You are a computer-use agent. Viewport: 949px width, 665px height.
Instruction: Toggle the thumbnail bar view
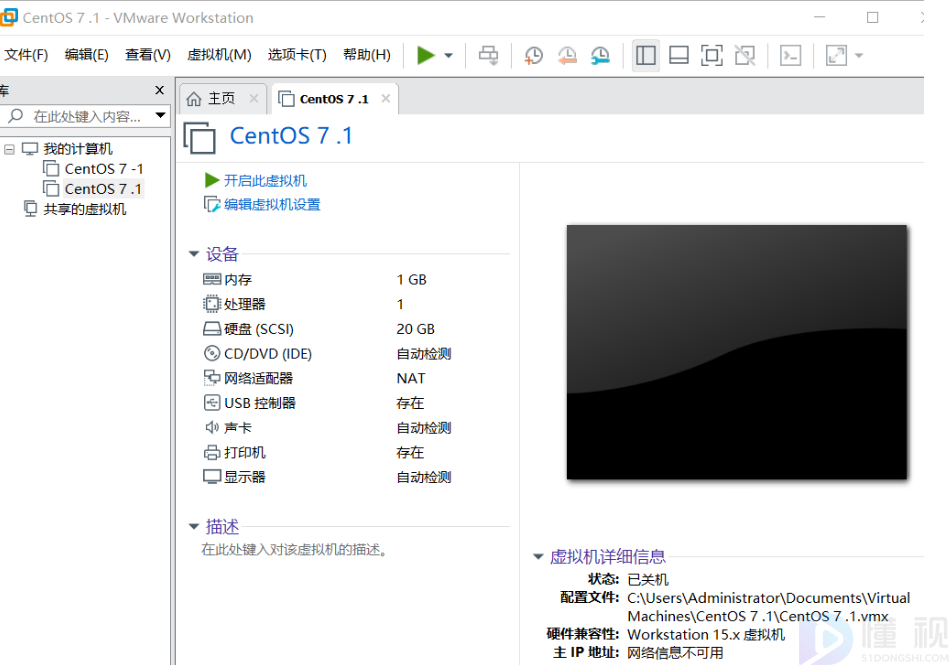(x=679, y=56)
